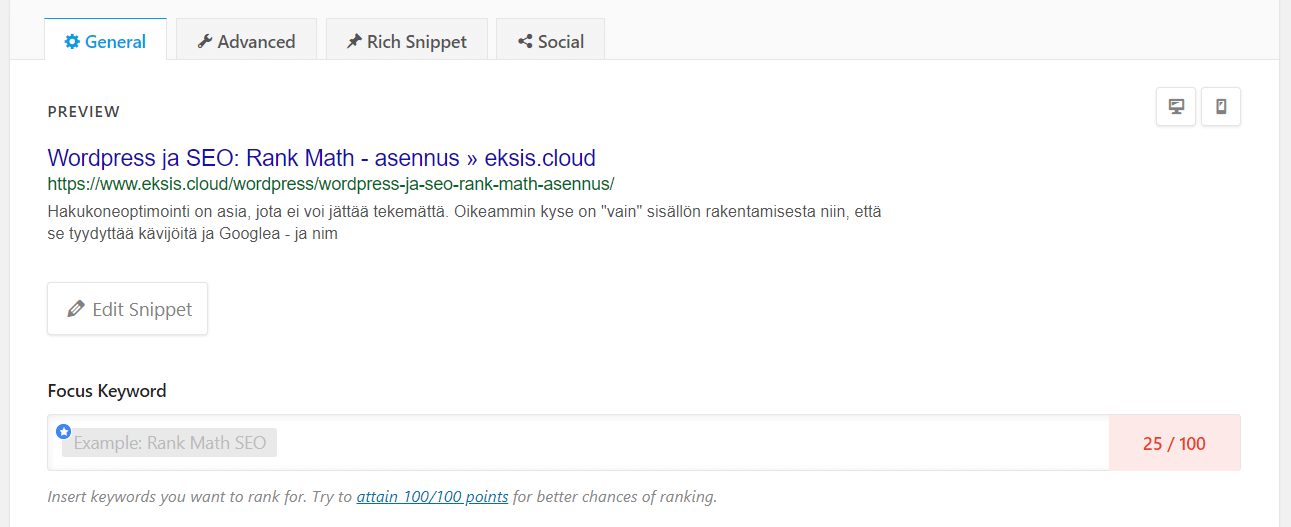Screen dimensions: 1291x527
Task: Click the gear icon on General tab
Action: [x=72, y=42]
